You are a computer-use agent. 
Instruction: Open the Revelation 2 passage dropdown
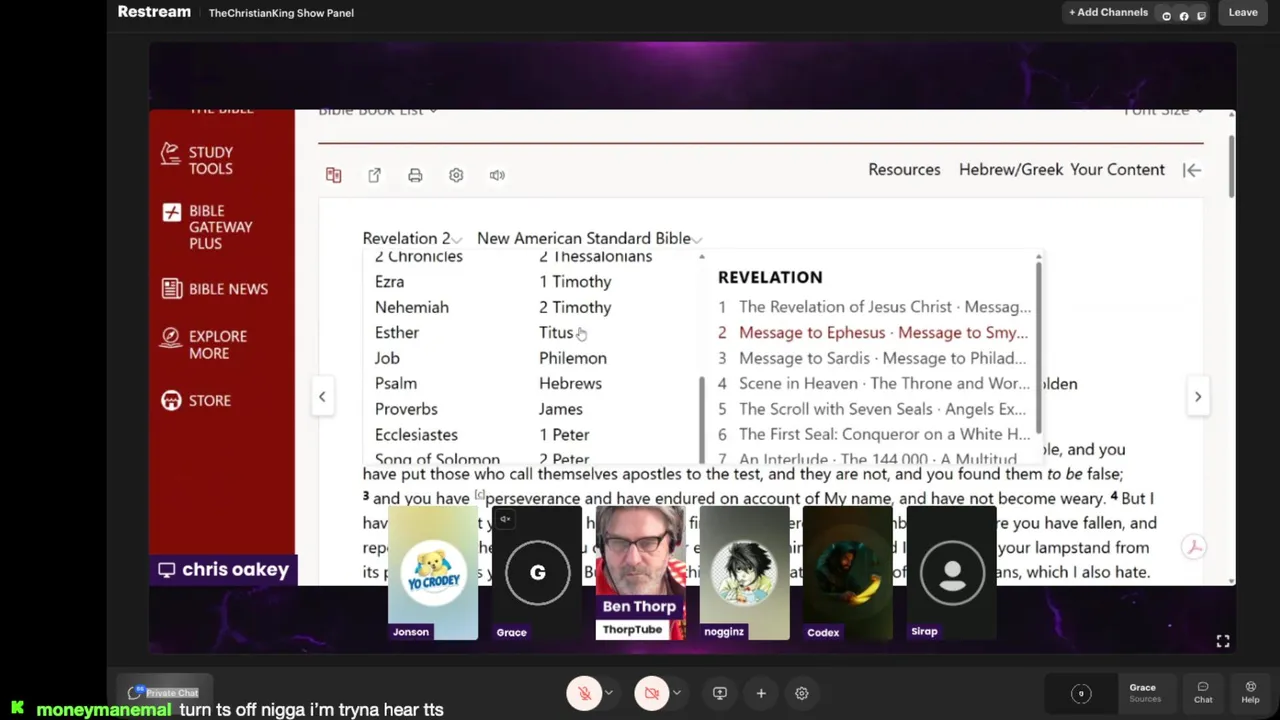(x=412, y=238)
